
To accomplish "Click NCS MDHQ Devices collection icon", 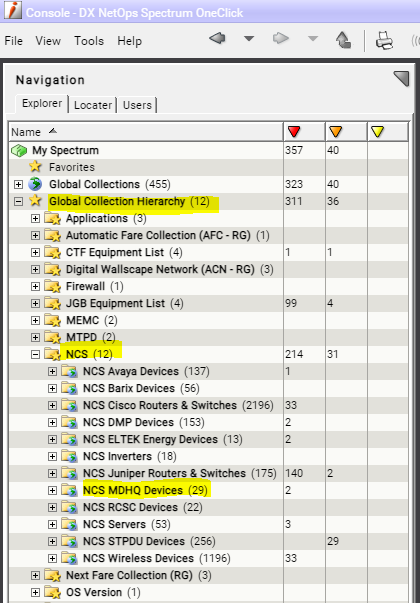I will [x=70, y=490].
